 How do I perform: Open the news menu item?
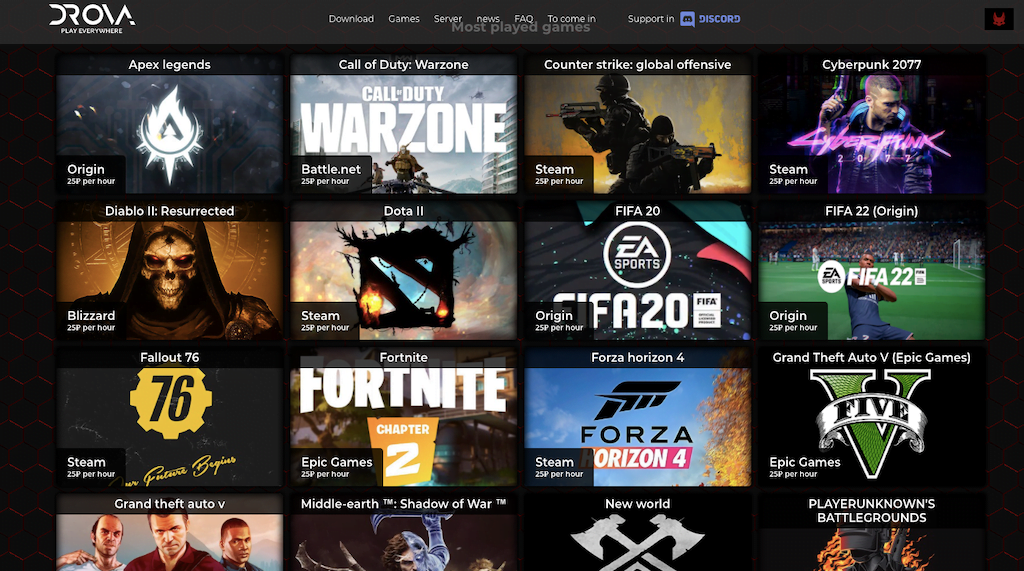tap(488, 19)
